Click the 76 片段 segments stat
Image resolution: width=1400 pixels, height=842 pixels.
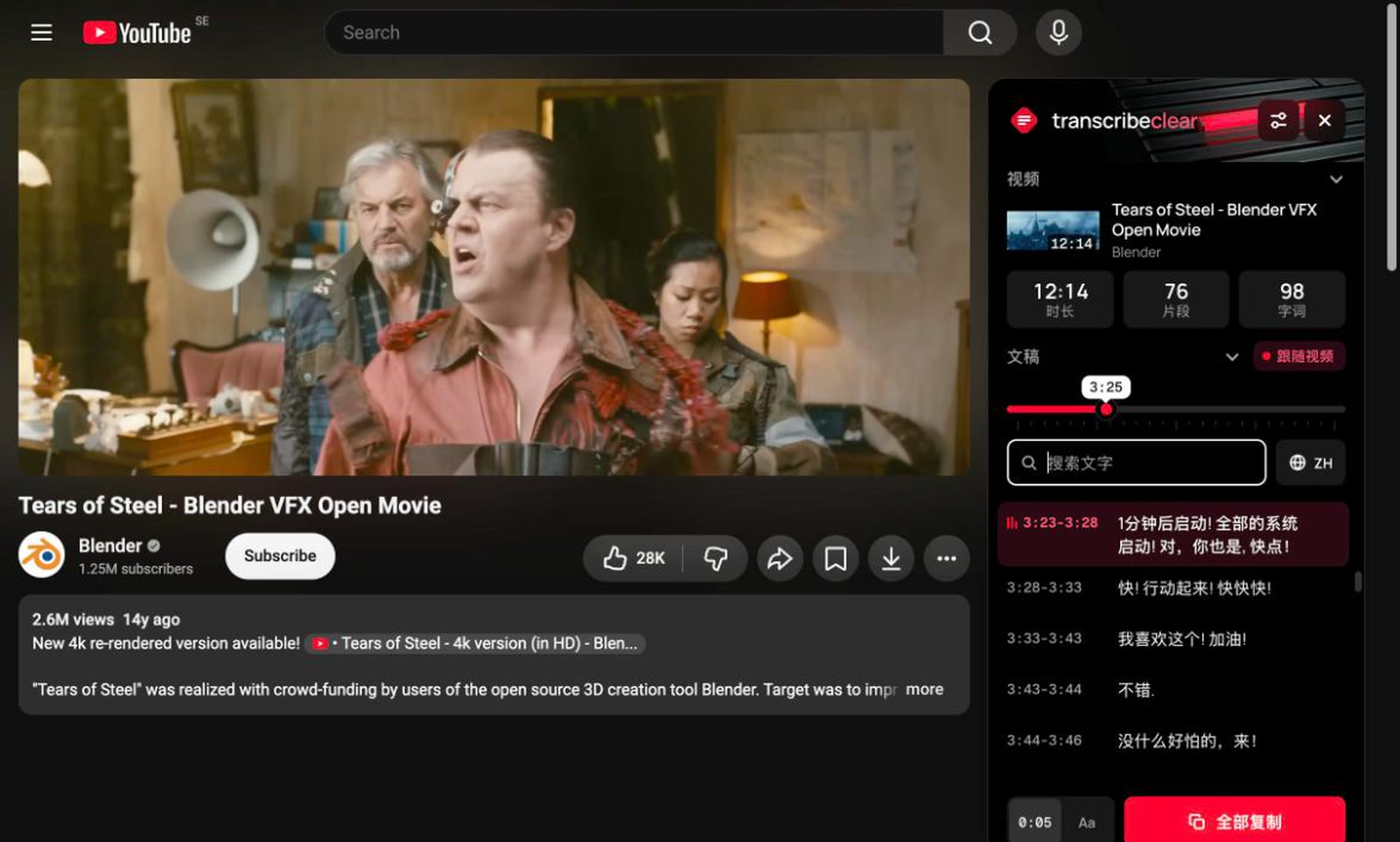coord(1176,299)
